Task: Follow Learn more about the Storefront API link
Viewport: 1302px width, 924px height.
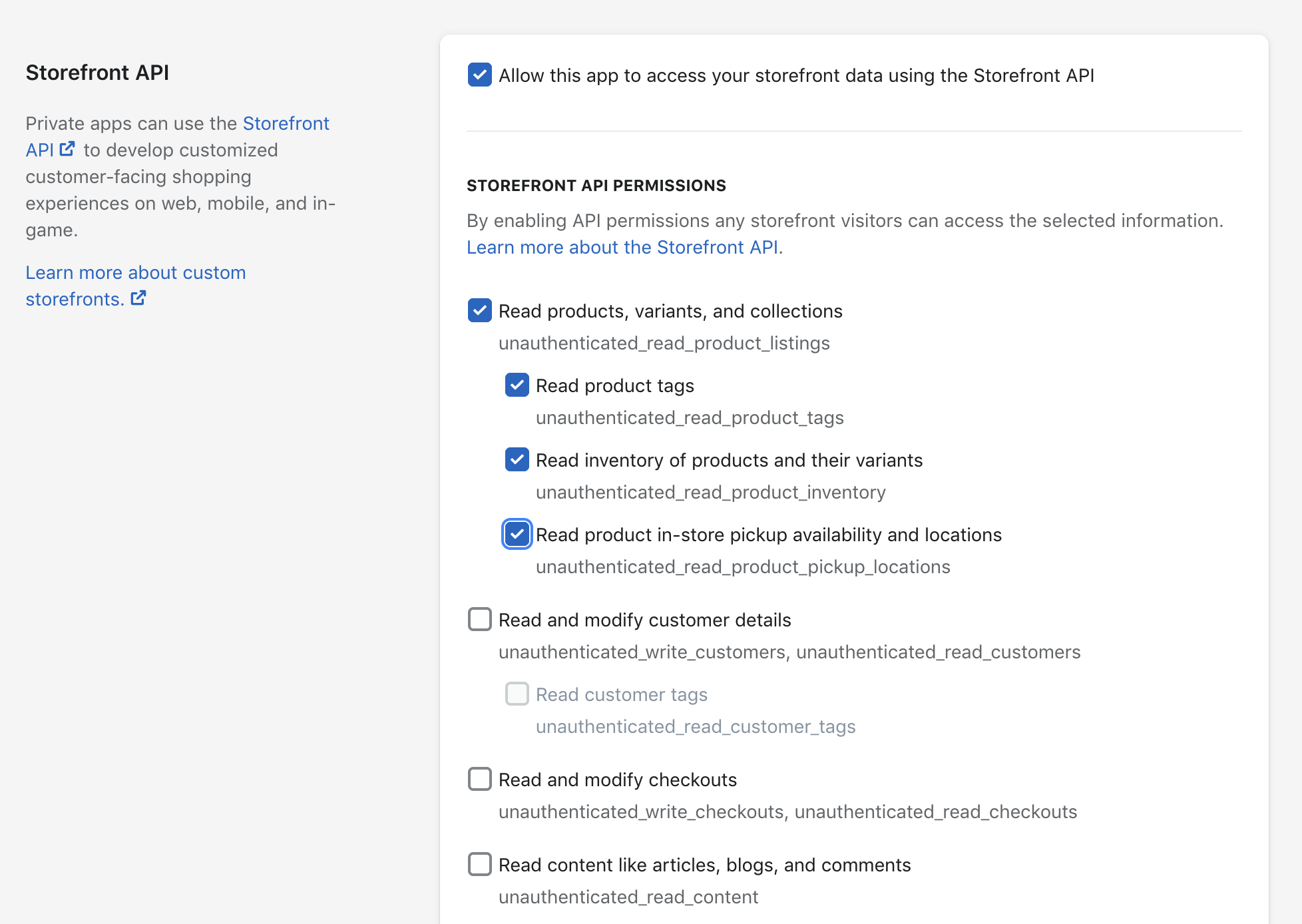Action: pyautogui.click(x=624, y=248)
